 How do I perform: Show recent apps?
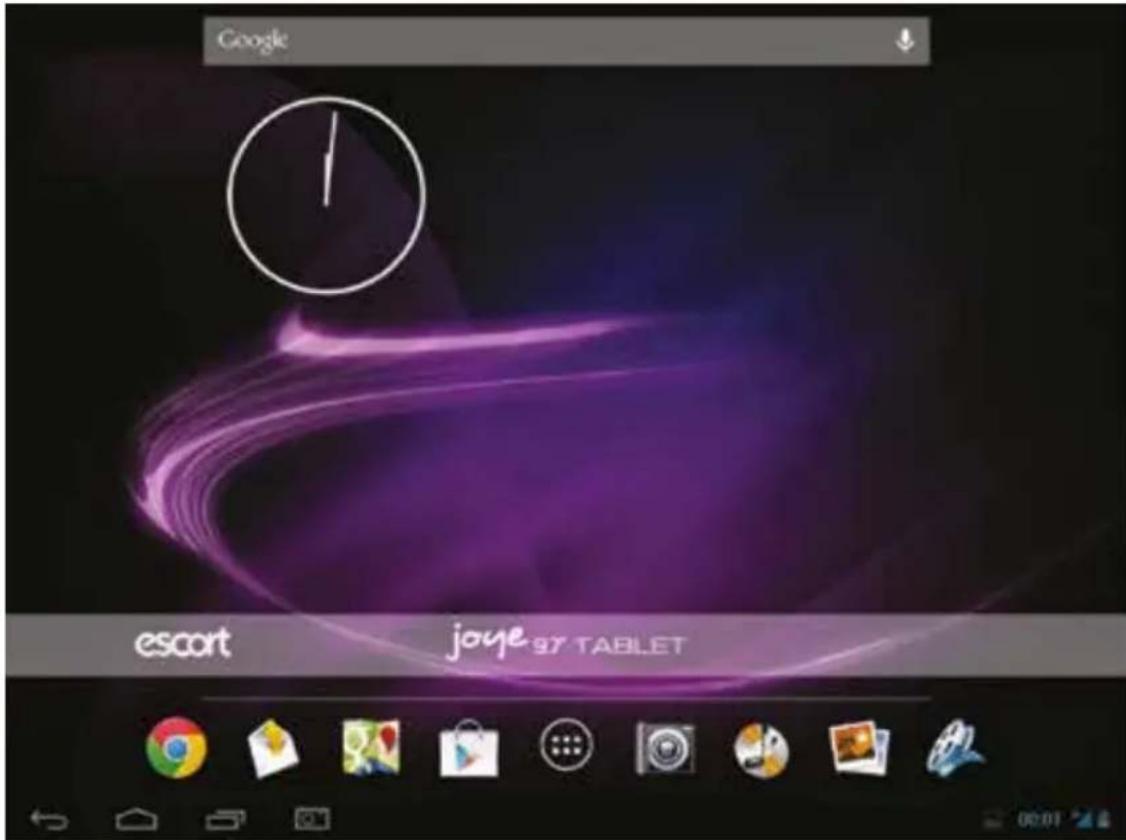point(225,819)
